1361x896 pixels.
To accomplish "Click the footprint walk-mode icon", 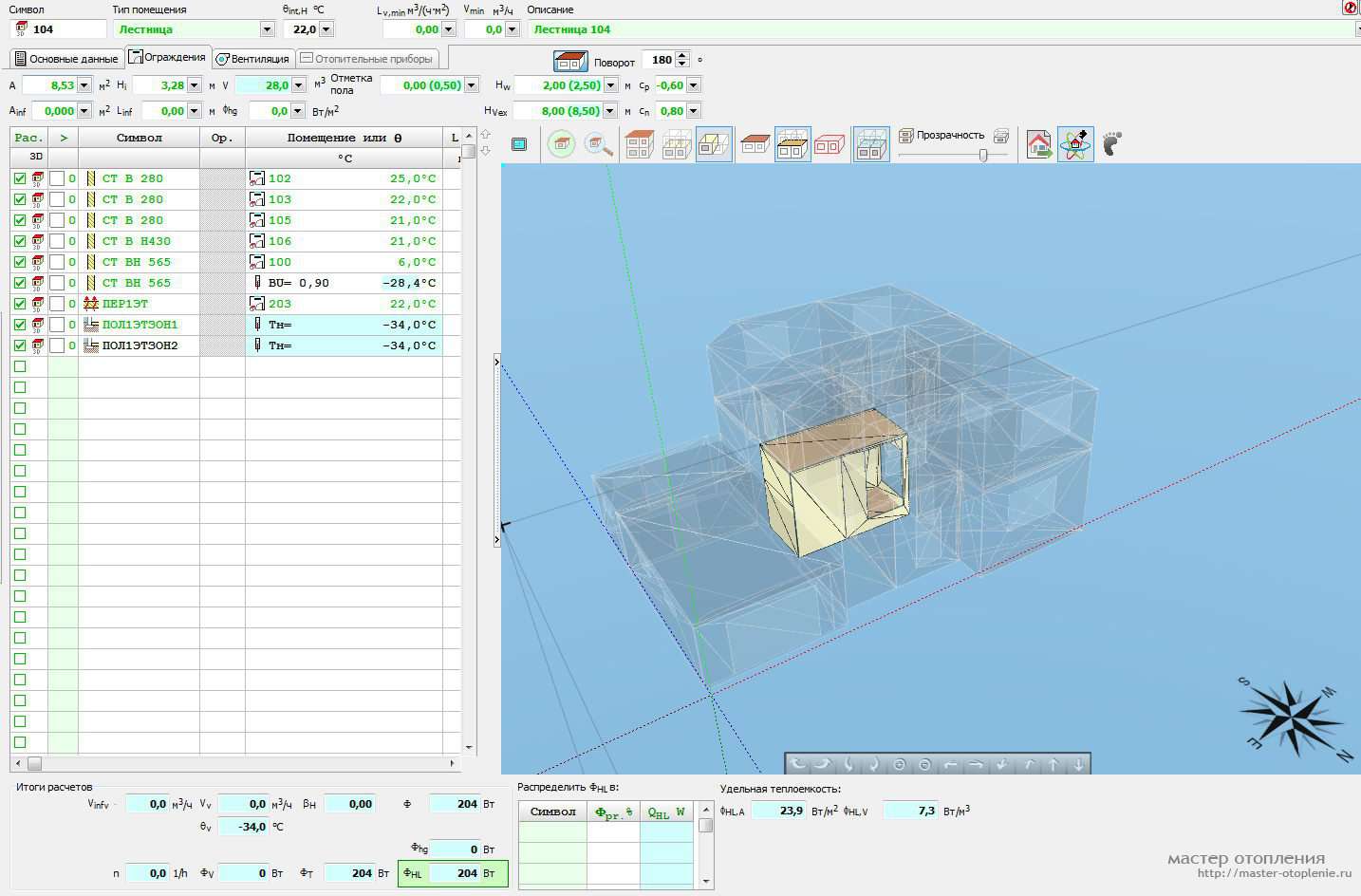I will pyautogui.click(x=1111, y=144).
